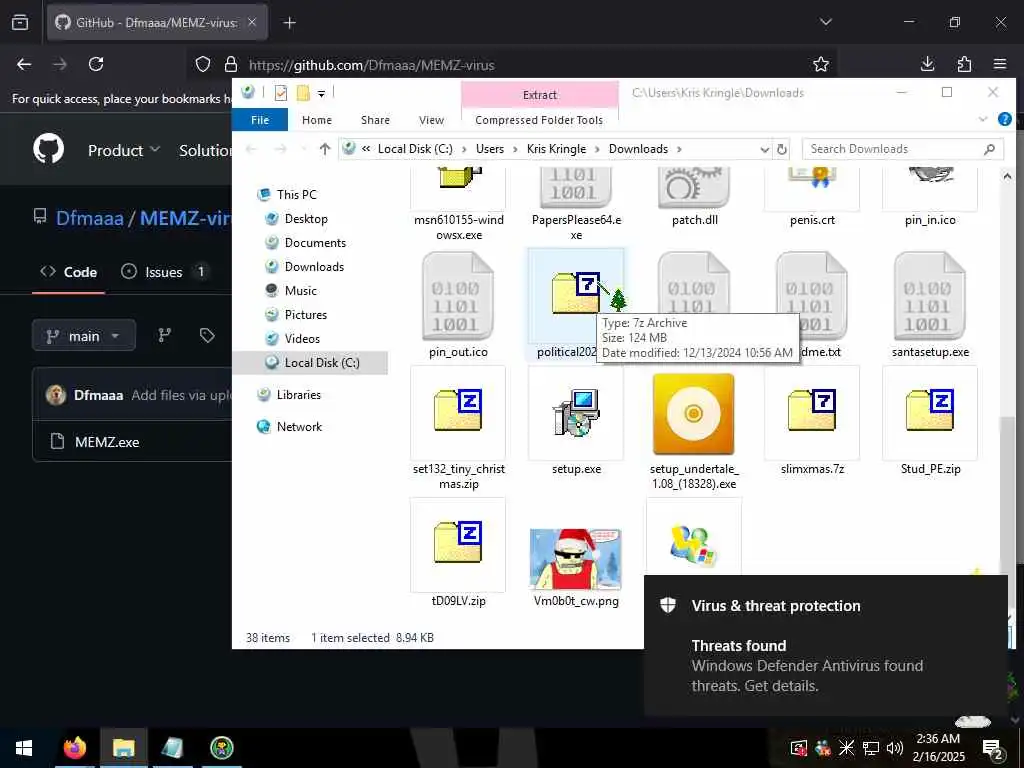Open Desktop in navigation pane
Screen dimensions: 1024x768
pyautogui.click(x=306, y=219)
